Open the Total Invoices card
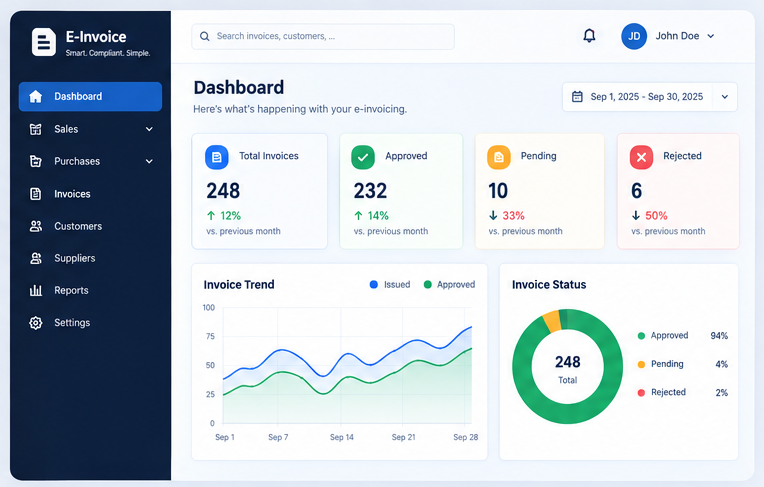 click(x=260, y=192)
